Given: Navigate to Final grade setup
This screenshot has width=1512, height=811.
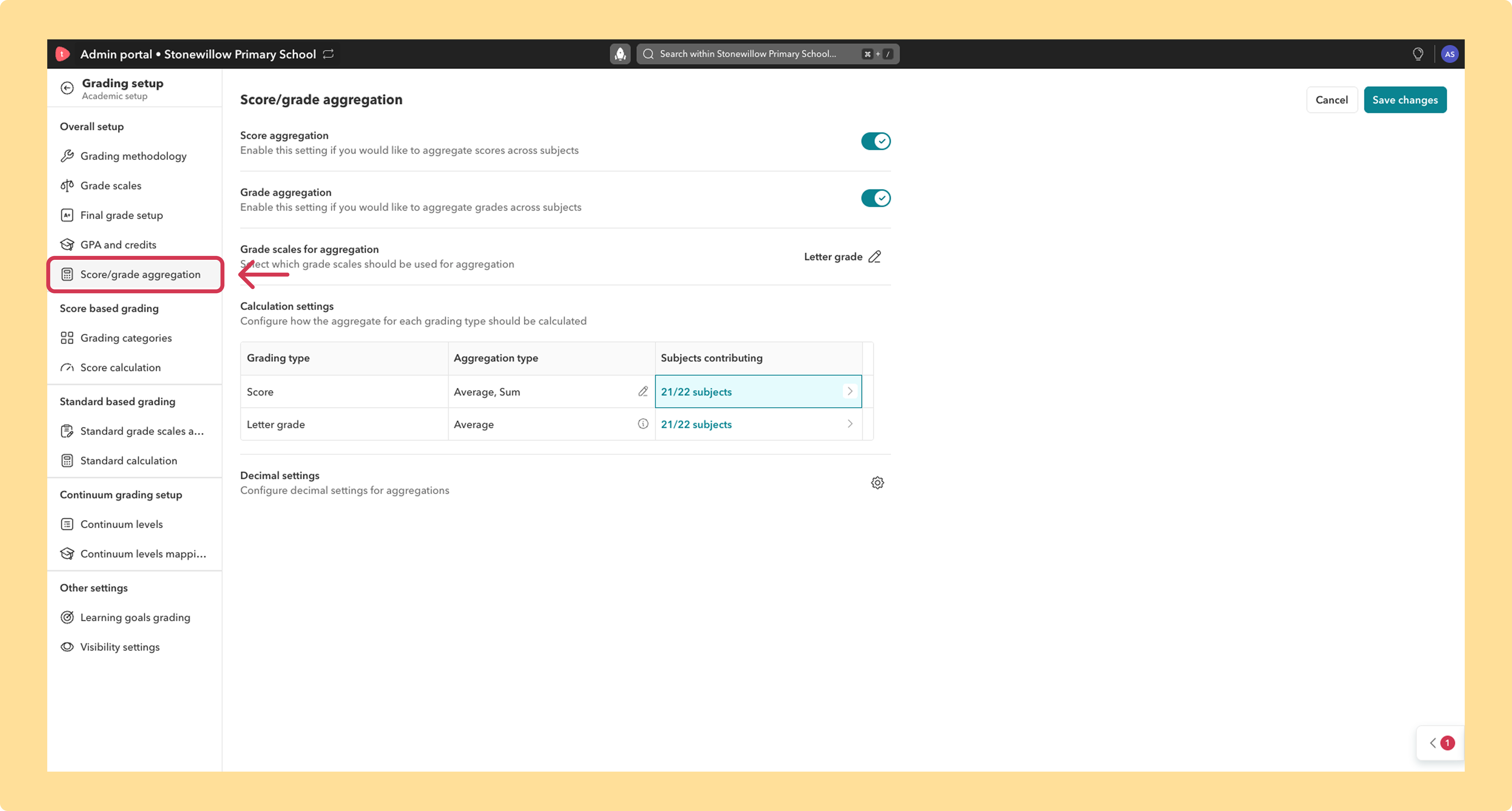Looking at the screenshot, I should click(x=134, y=215).
